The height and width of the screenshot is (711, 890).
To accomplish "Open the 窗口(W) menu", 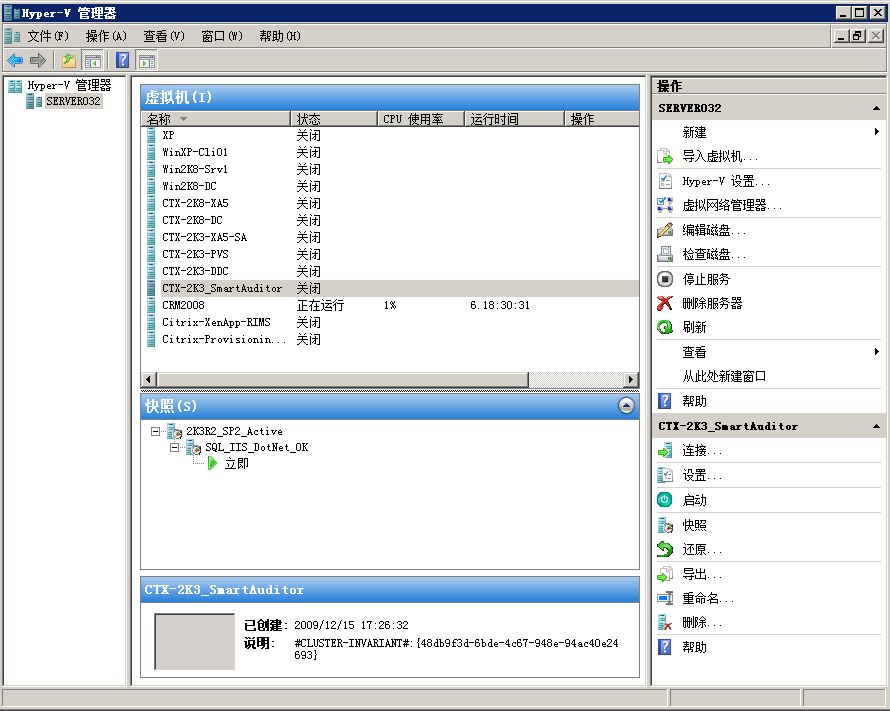I will pyautogui.click(x=222, y=36).
